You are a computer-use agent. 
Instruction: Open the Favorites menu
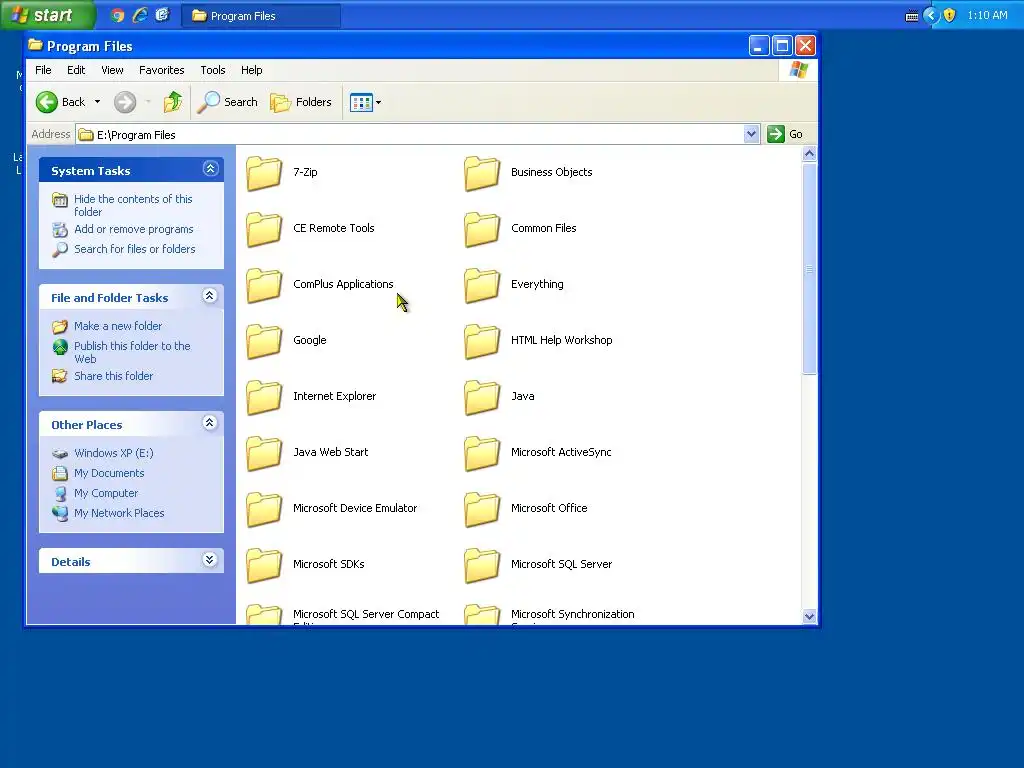coord(161,70)
